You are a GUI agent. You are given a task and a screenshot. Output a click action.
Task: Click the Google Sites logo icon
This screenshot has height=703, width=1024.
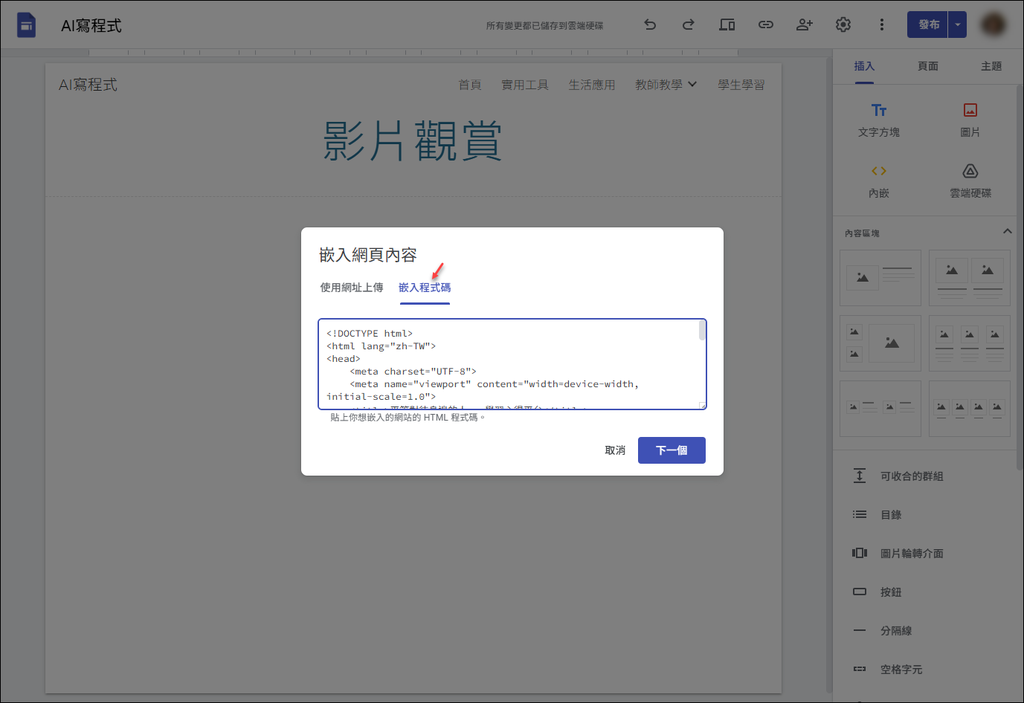pyautogui.click(x=26, y=25)
